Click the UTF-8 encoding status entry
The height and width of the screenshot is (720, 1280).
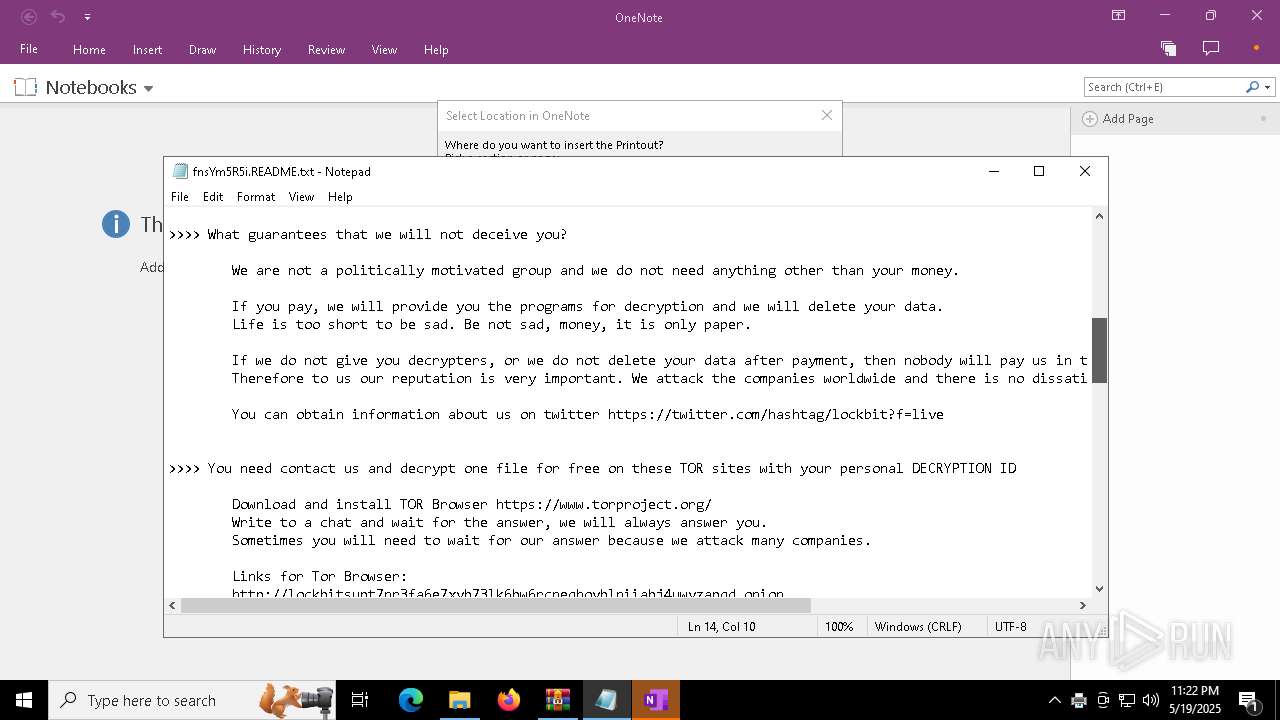click(x=1011, y=626)
